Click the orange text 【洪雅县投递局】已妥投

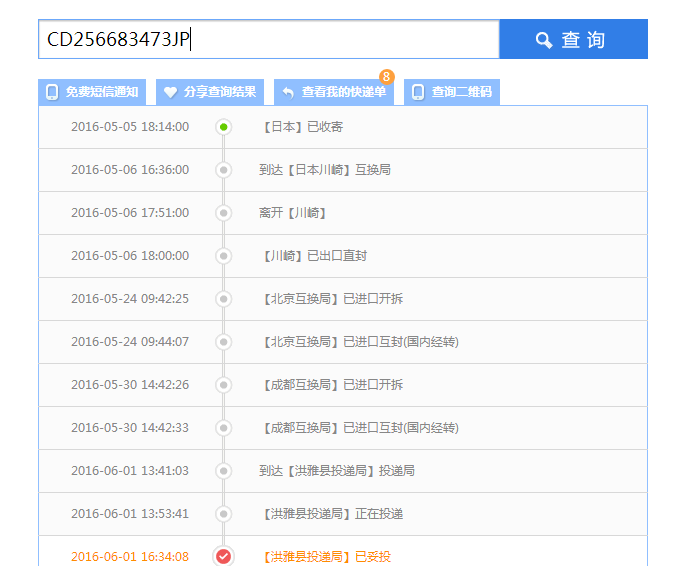click(x=325, y=557)
